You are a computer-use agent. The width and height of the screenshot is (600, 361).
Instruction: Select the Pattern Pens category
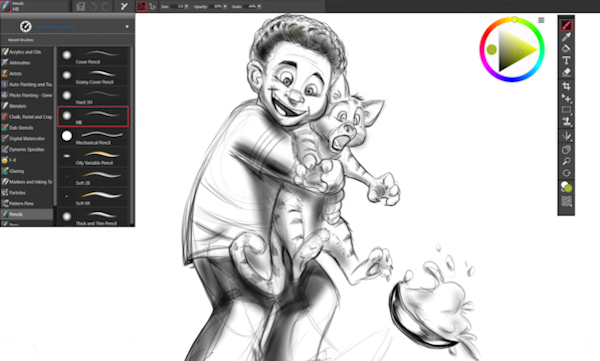(x=27, y=203)
